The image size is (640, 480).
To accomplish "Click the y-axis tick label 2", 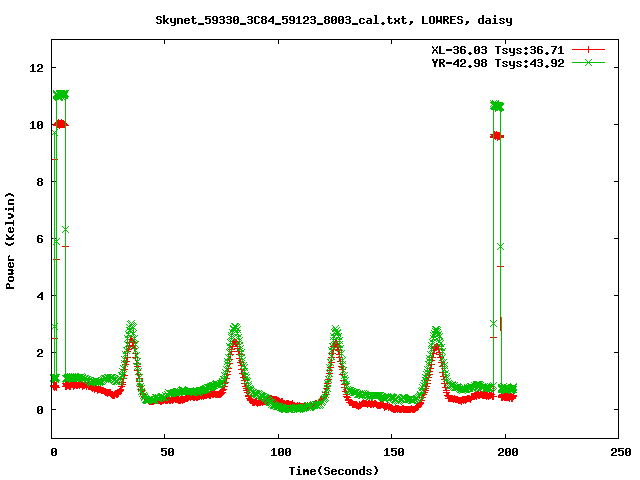I will (40, 353).
